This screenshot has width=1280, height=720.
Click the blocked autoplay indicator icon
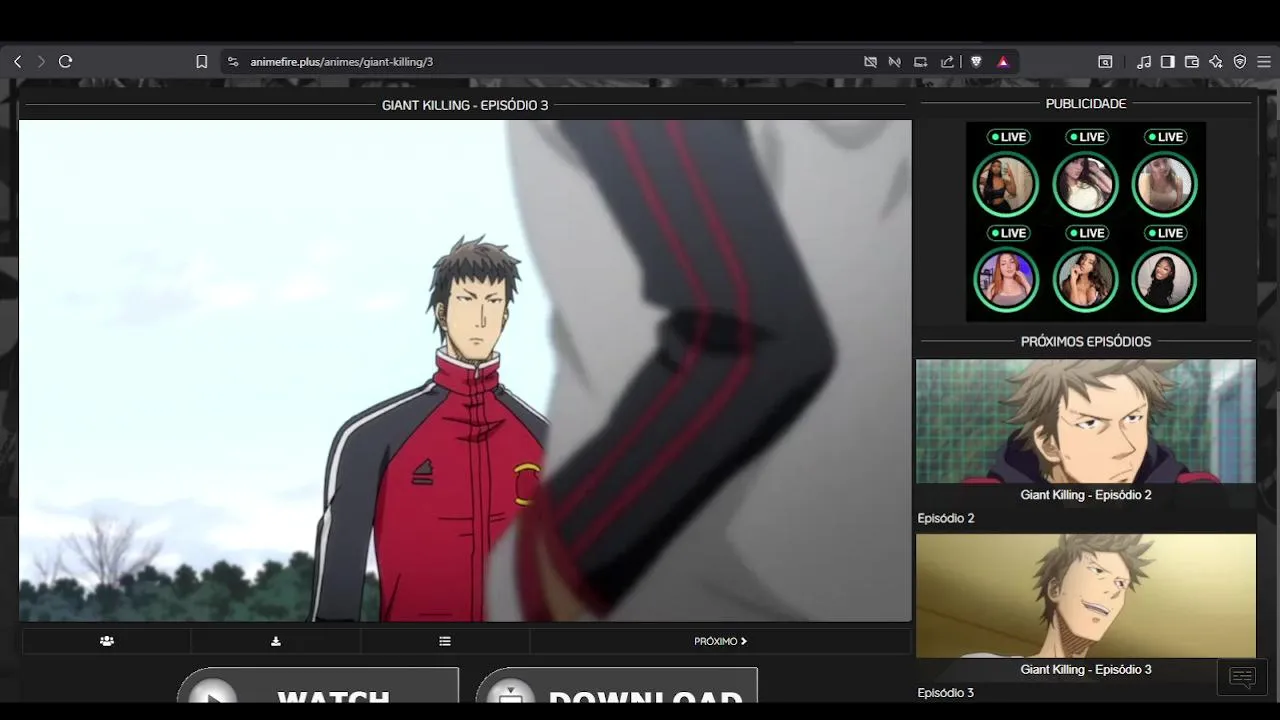pos(895,62)
